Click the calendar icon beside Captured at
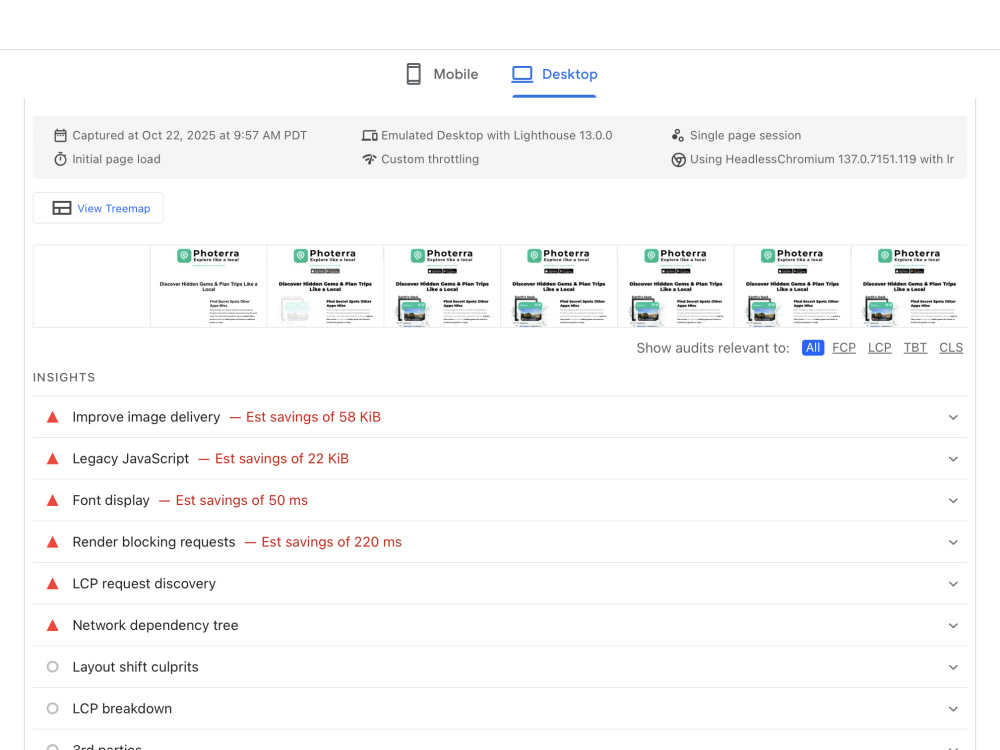Screen dimensions: 1000x750 click(61, 135)
